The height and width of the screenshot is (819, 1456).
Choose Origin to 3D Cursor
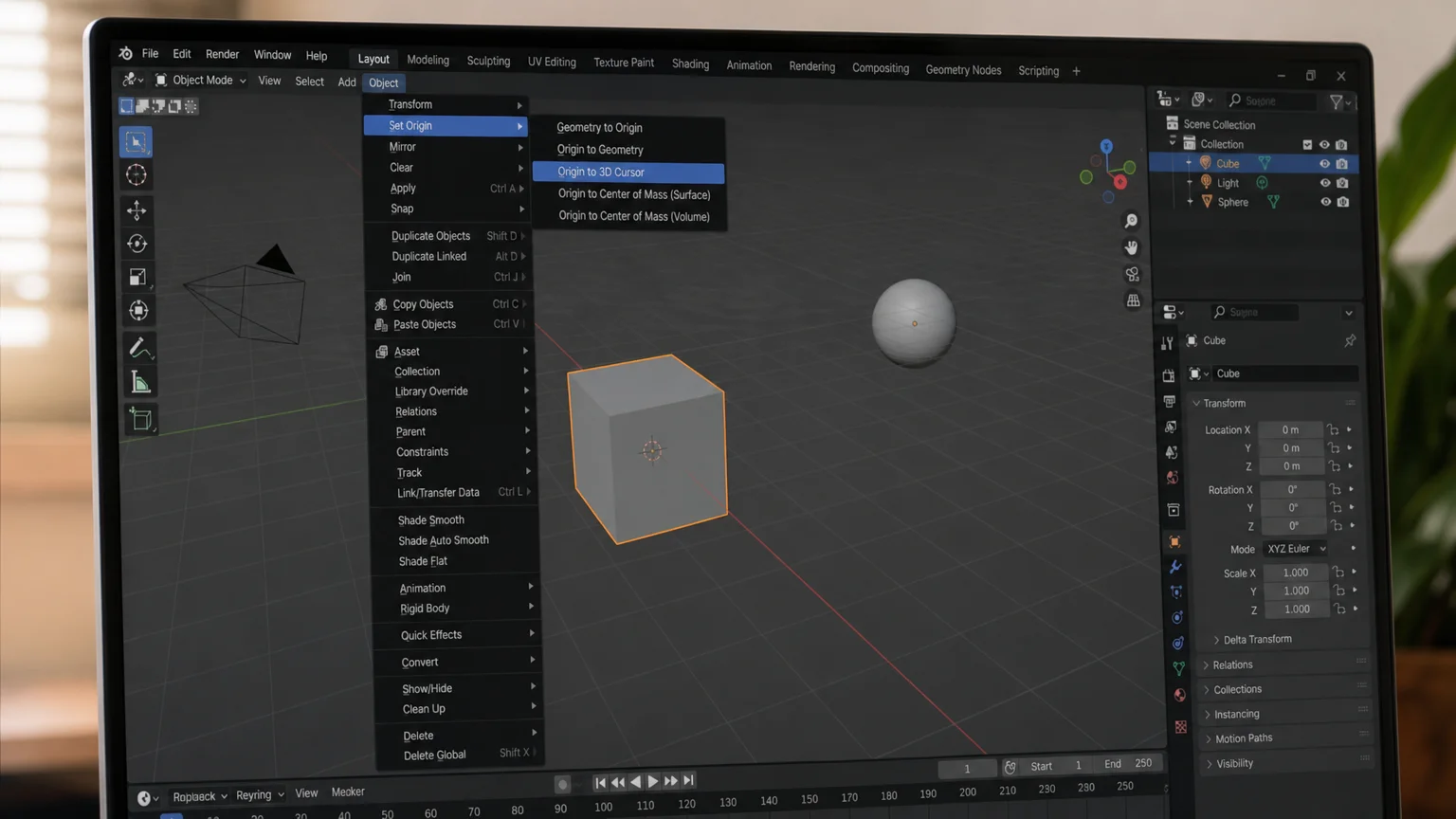(628, 172)
